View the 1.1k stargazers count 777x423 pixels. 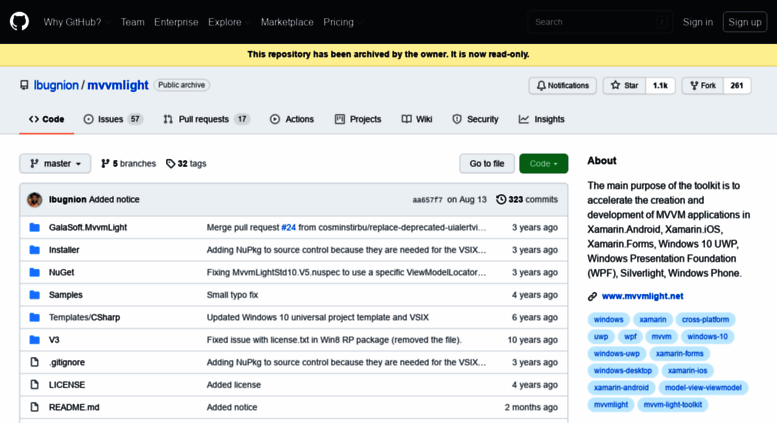[660, 85]
